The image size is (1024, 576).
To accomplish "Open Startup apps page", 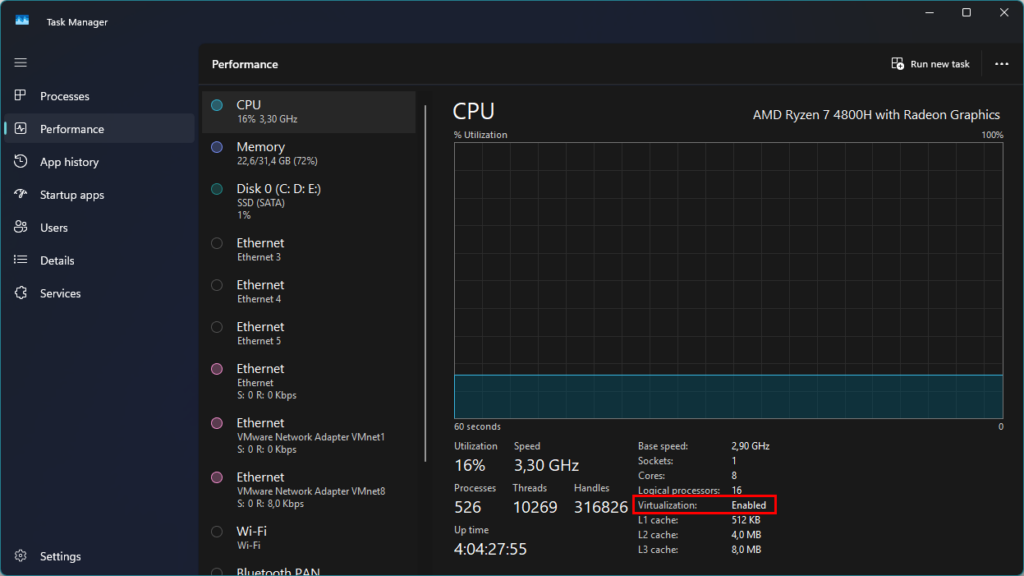I will tap(99, 195).
